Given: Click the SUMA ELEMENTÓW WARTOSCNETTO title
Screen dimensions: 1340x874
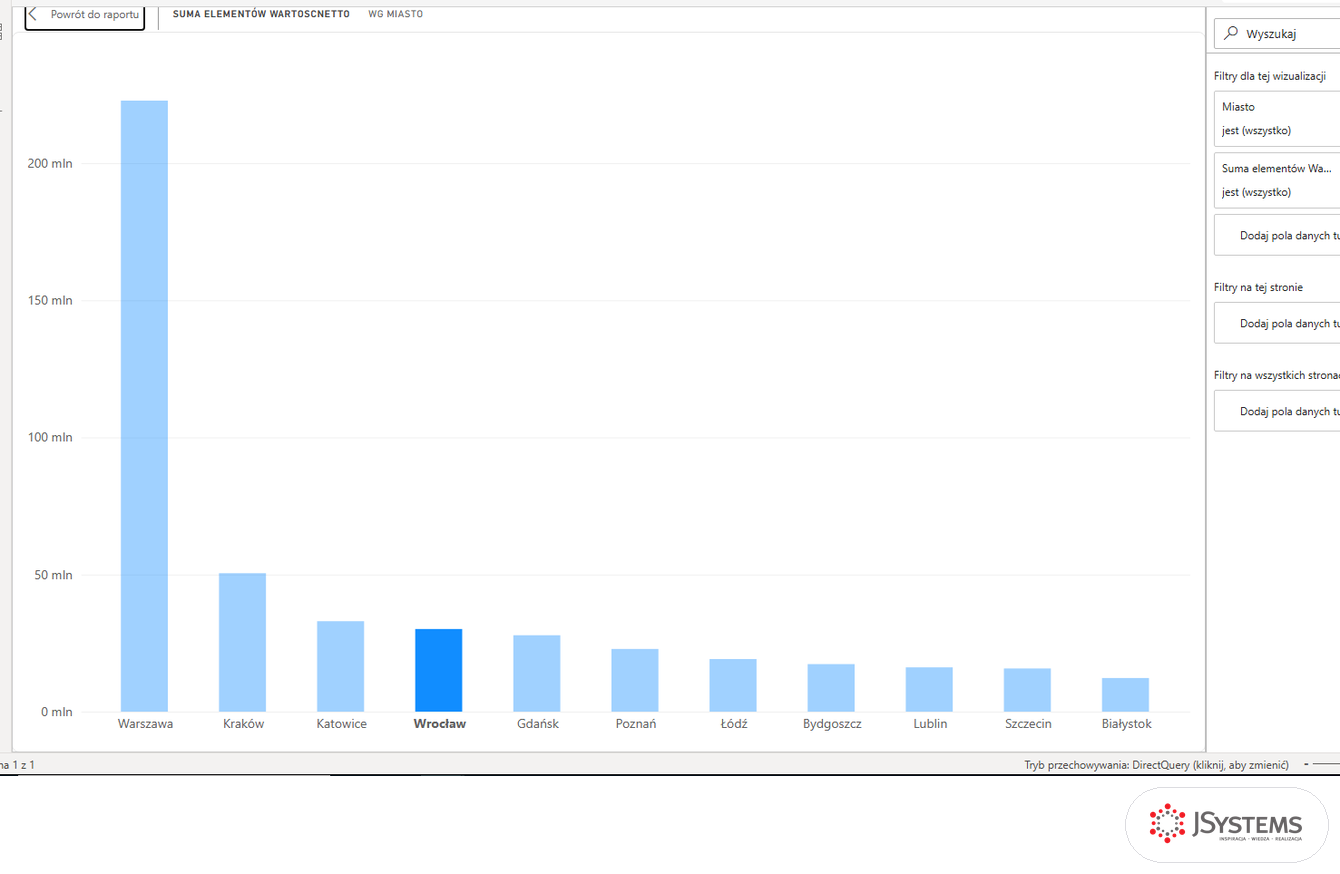Looking at the screenshot, I should pos(261,14).
